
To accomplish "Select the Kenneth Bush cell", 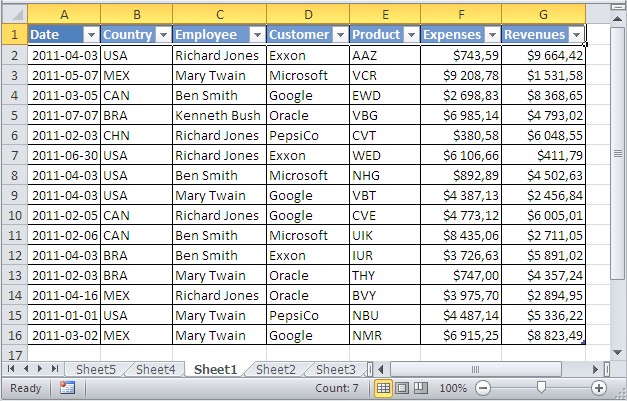I will click(220, 115).
